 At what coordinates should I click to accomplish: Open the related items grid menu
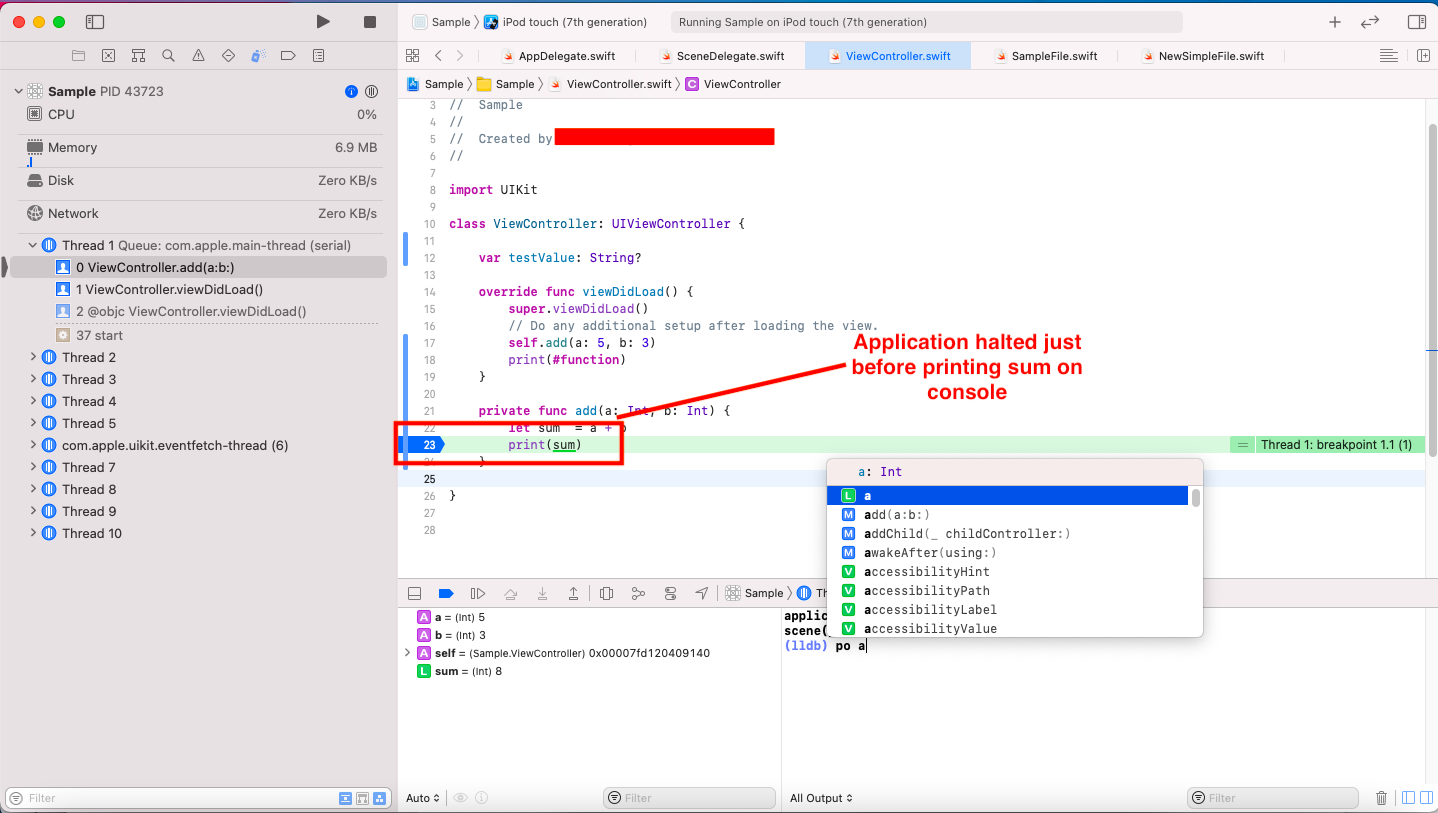(412, 56)
